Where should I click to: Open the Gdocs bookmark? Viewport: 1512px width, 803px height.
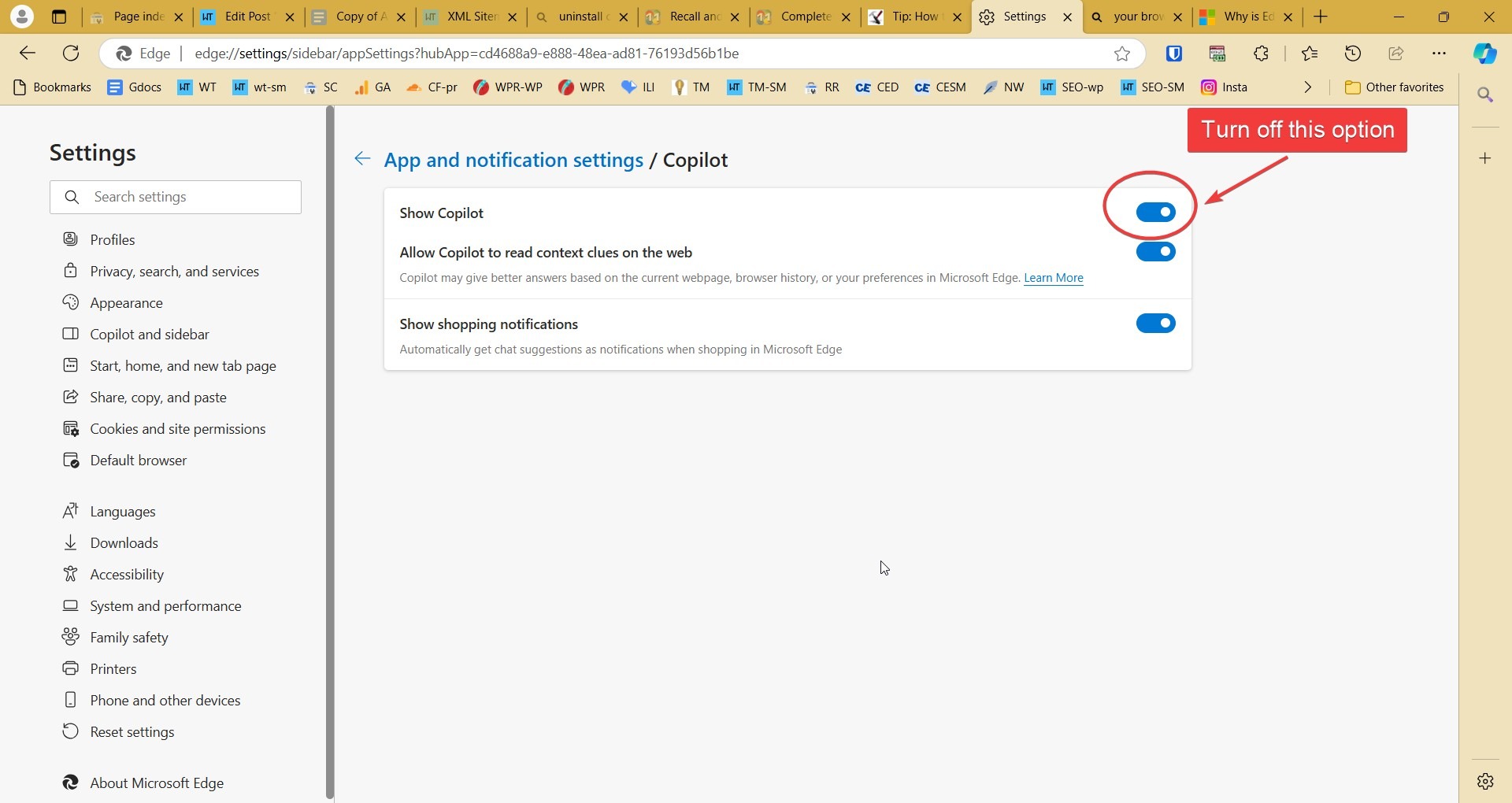135,87
